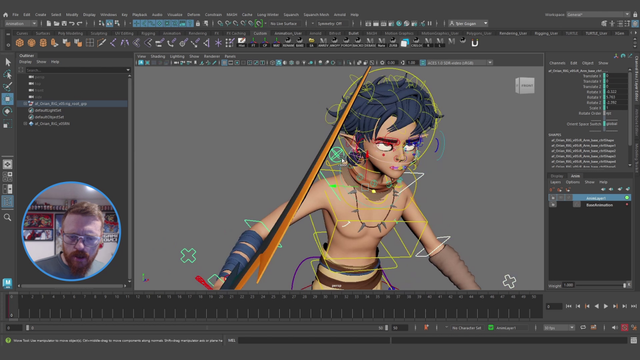Toggle audio mute icon in range bar

pos(614,328)
